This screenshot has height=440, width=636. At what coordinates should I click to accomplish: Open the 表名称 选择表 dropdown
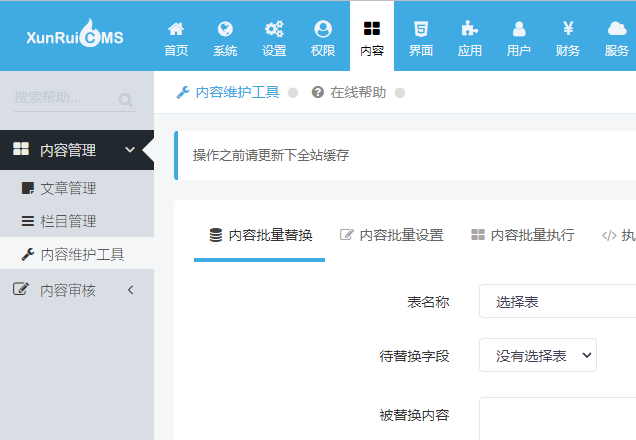pos(557,301)
